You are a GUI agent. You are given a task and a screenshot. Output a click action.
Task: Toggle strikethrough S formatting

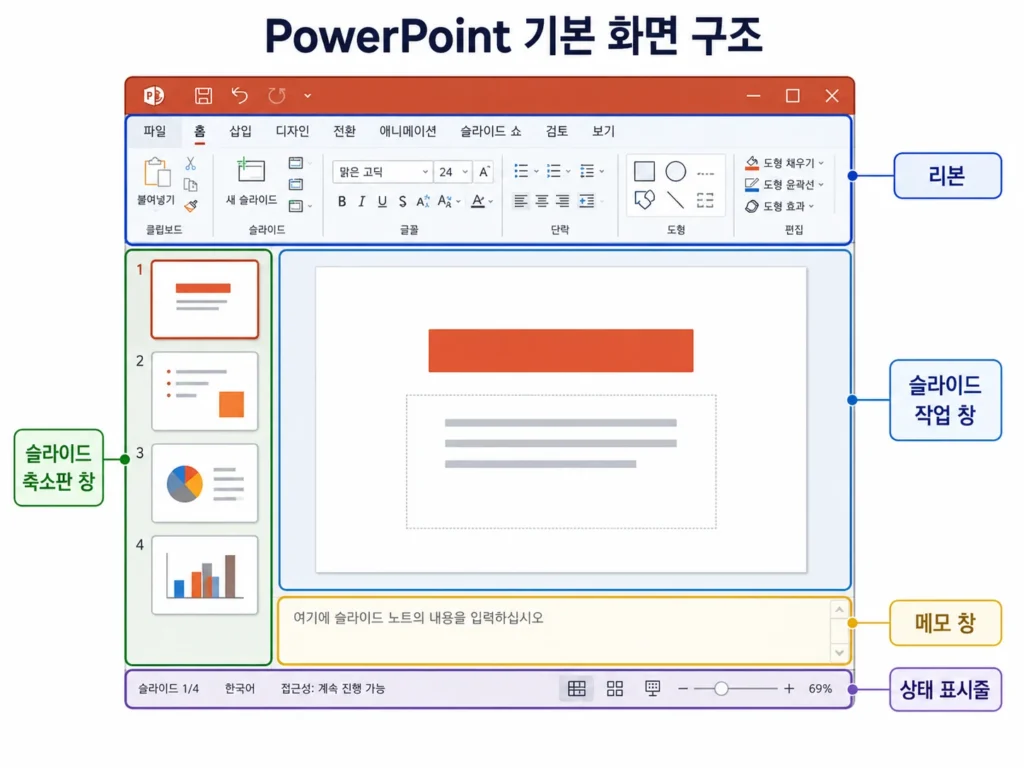click(x=402, y=202)
